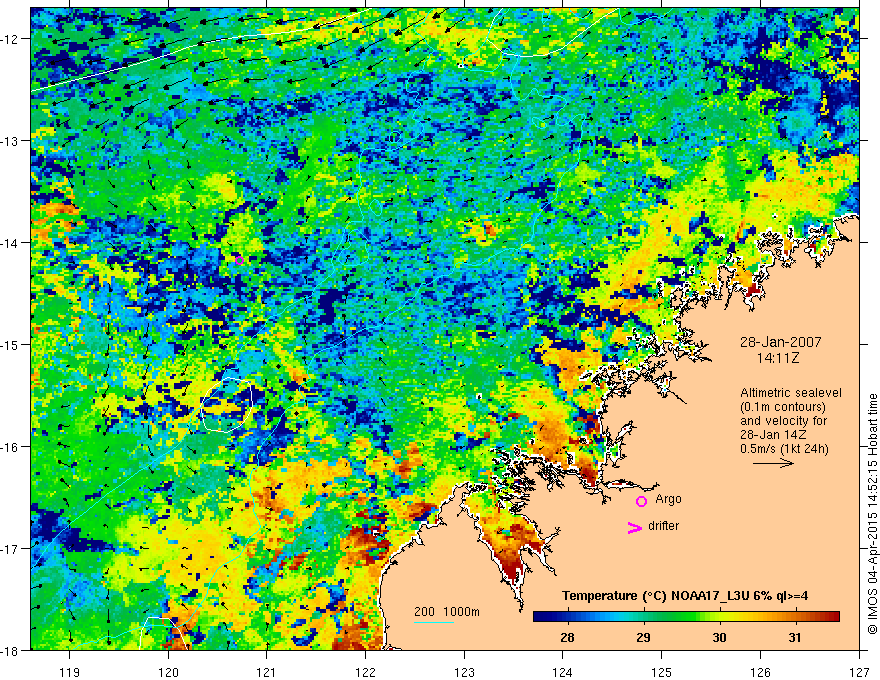The image size is (880, 680).
Task: Click the date text '28-Jan-2007'
Action: 781,342
